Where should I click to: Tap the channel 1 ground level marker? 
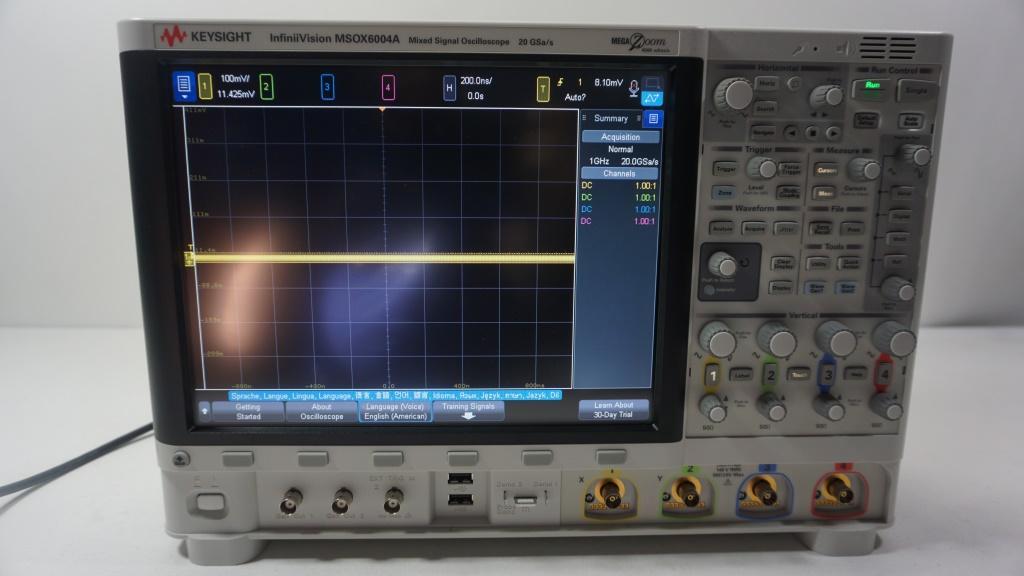click(189, 260)
